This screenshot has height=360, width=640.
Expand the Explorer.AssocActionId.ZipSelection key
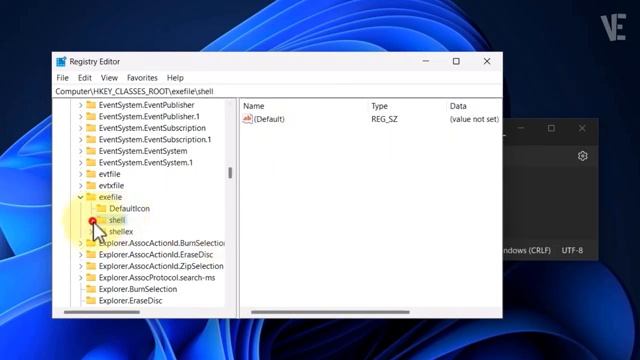pos(80,266)
